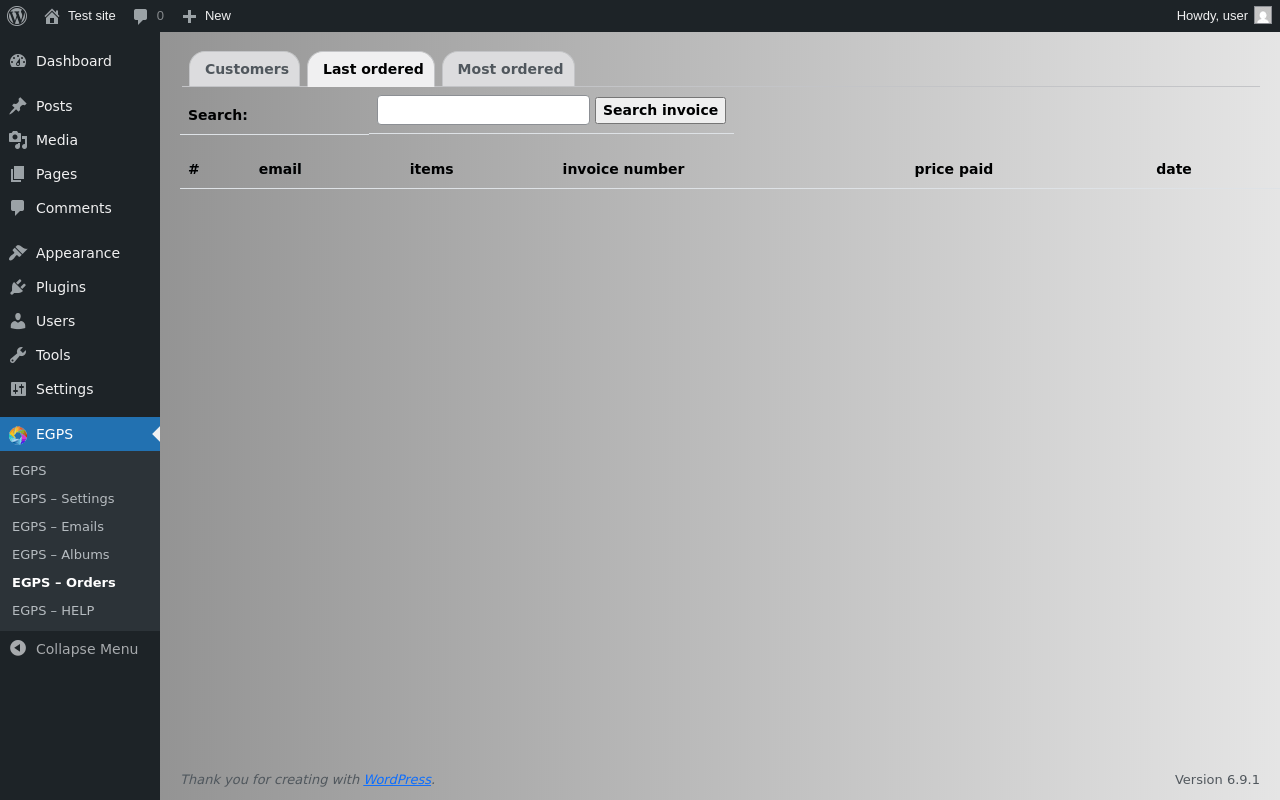1280x800 pixels.
Task: Click the comments bubble icon in admin bar
Action: coord(140,16)
